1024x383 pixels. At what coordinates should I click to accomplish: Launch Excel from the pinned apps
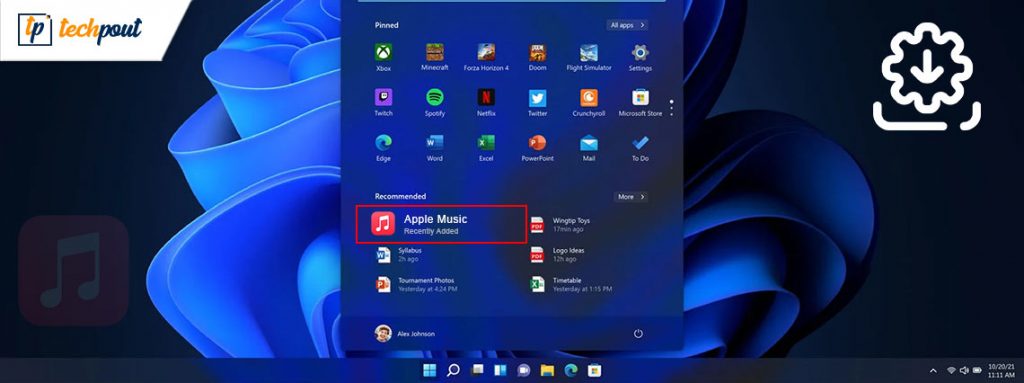486,148
